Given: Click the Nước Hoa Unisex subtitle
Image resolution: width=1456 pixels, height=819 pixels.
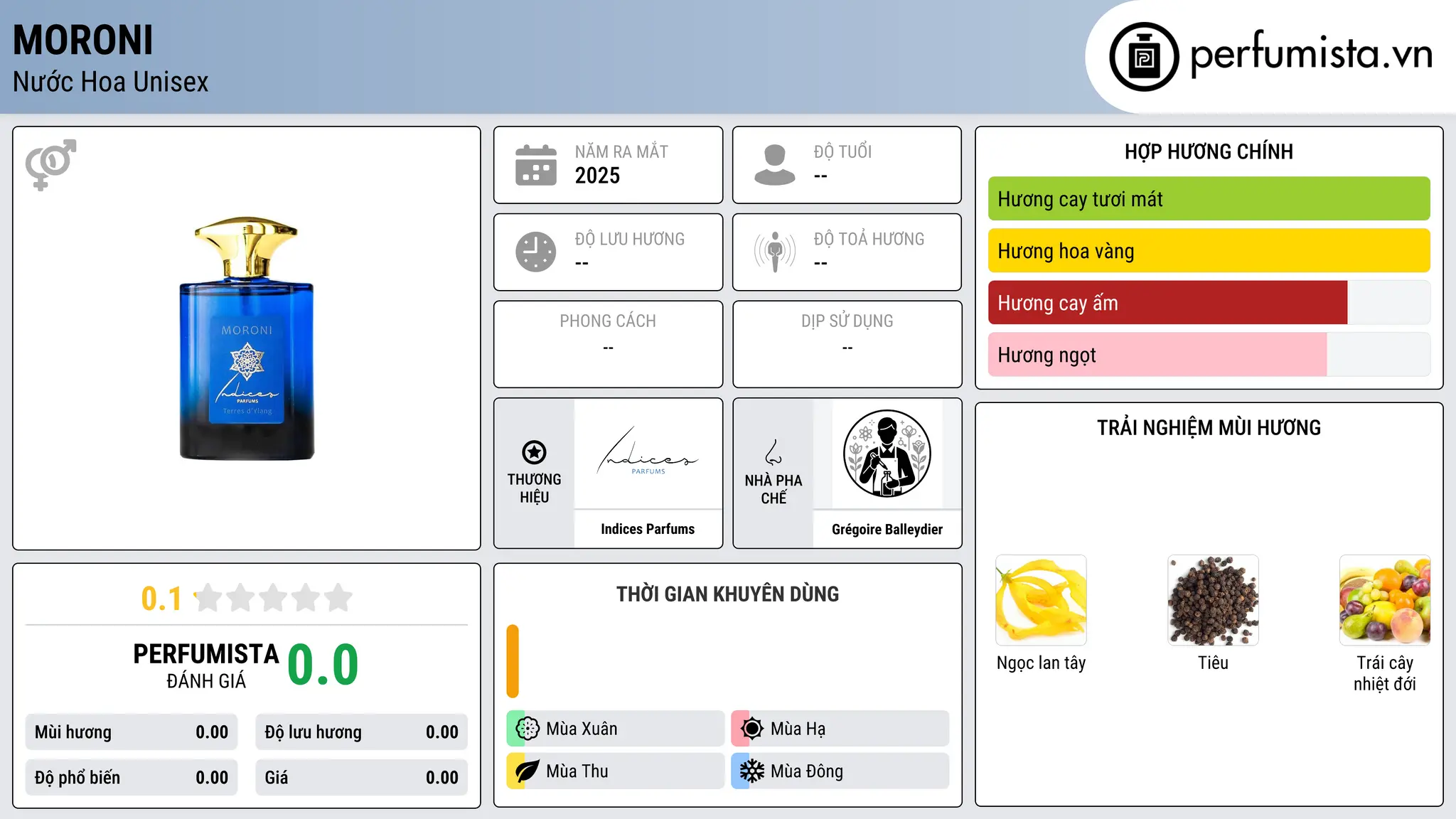Looking at the screenshot, I should [111, 82].
